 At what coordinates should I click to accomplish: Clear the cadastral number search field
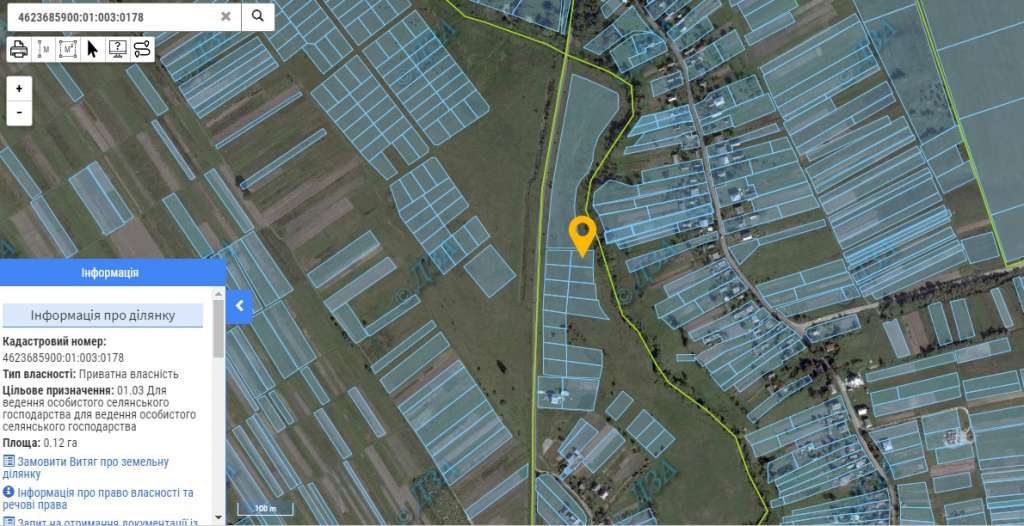pyautogui.click(x=226, y=16)
